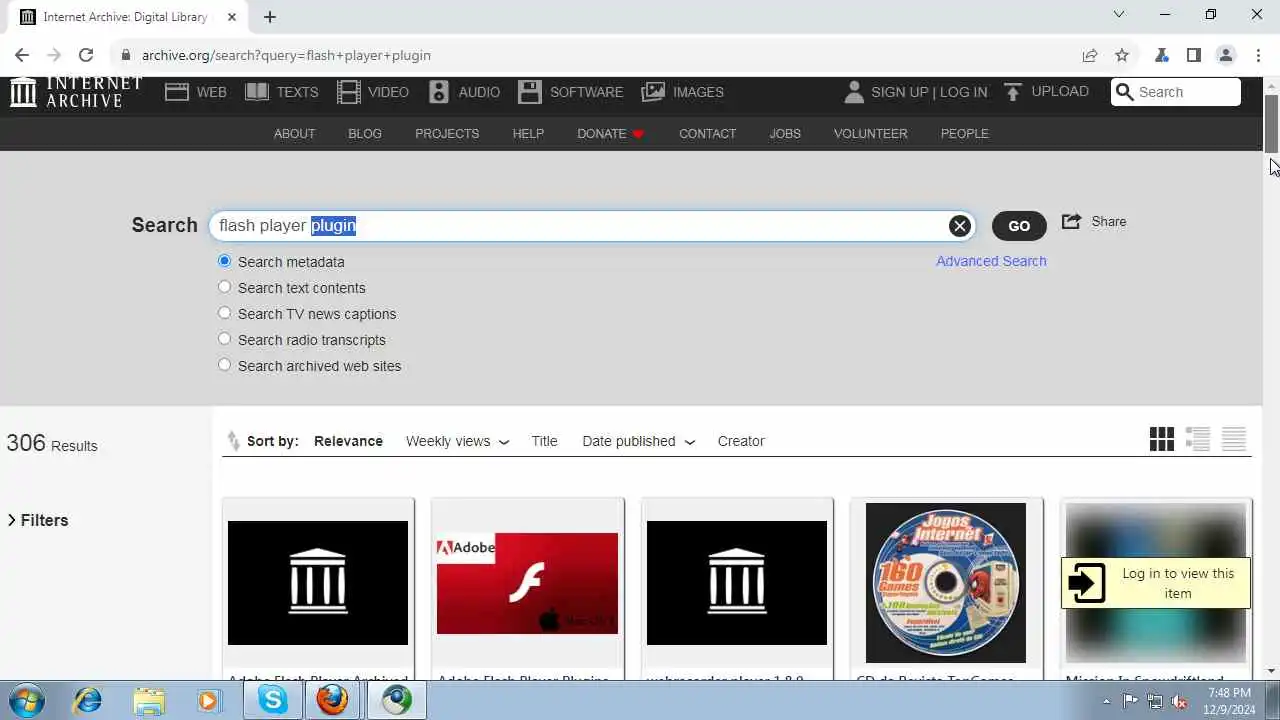This screenshot has width=1280, height=720.
Task: Switch to extended list view
Action: (x=1198, y=439)
